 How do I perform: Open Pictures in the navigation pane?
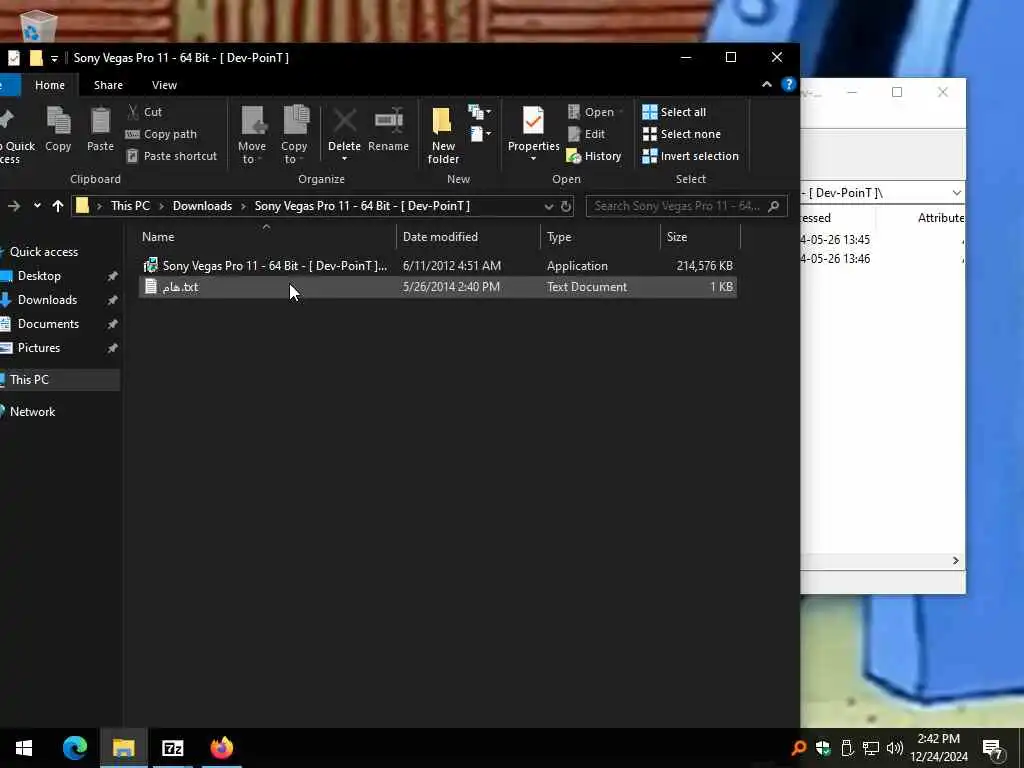click(39, 348)
